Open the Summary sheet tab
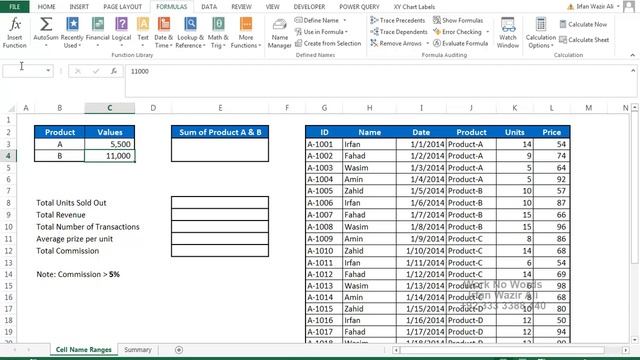Image resolution: width=640 pixels, height=360 pixels. [x=138, y=350]
